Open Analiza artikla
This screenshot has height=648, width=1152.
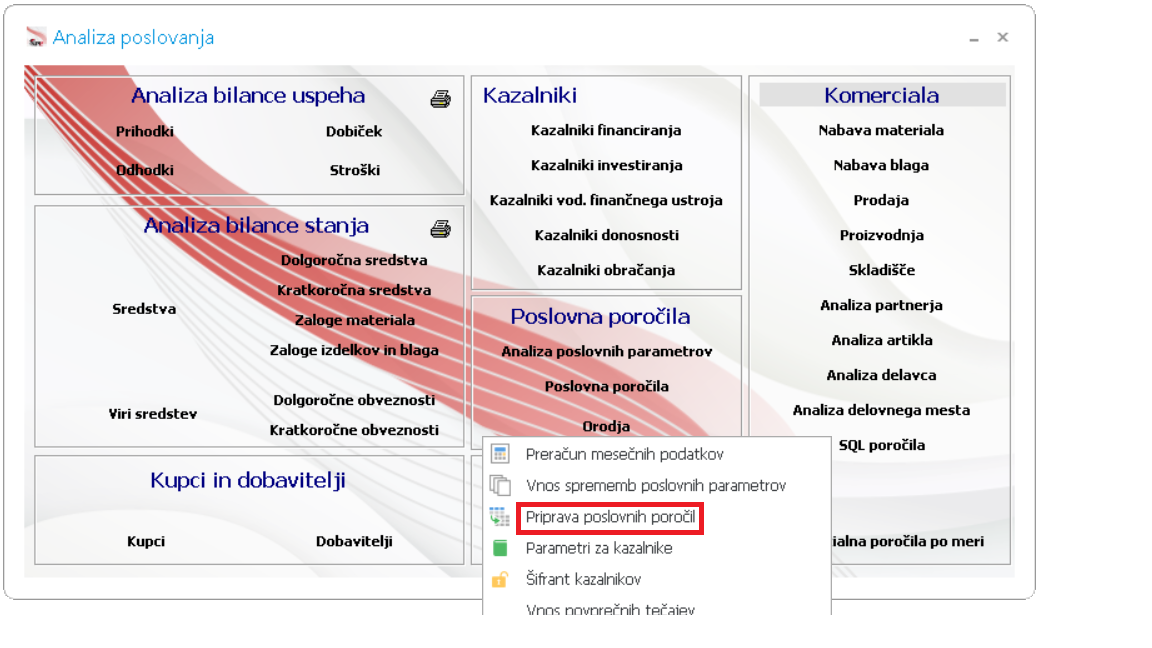point(882,340)
